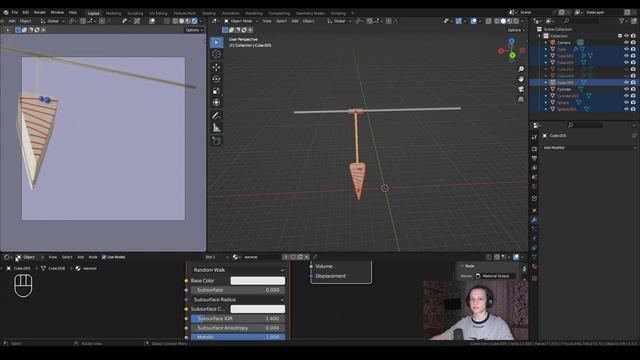This screenshot has width=640, height=360.
Task: Click Base Color white swatch
Action: click(x=258, y=280)
